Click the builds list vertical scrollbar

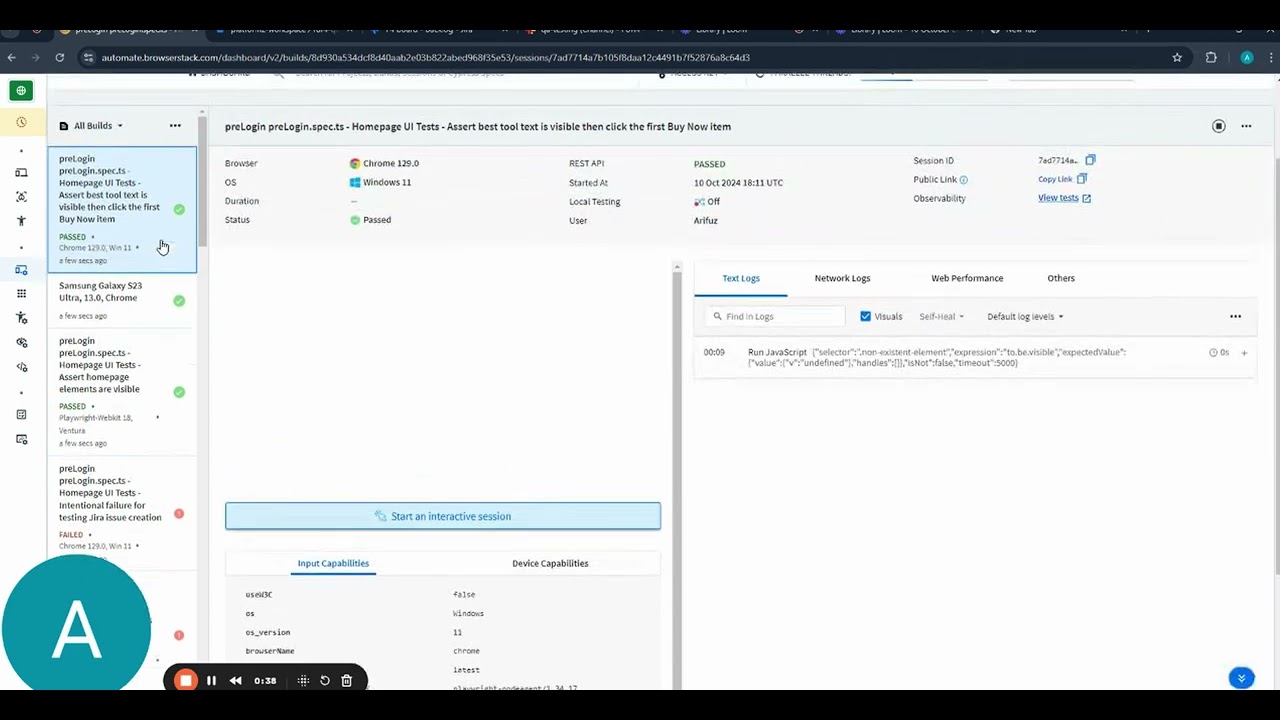[x=202, y=180]
